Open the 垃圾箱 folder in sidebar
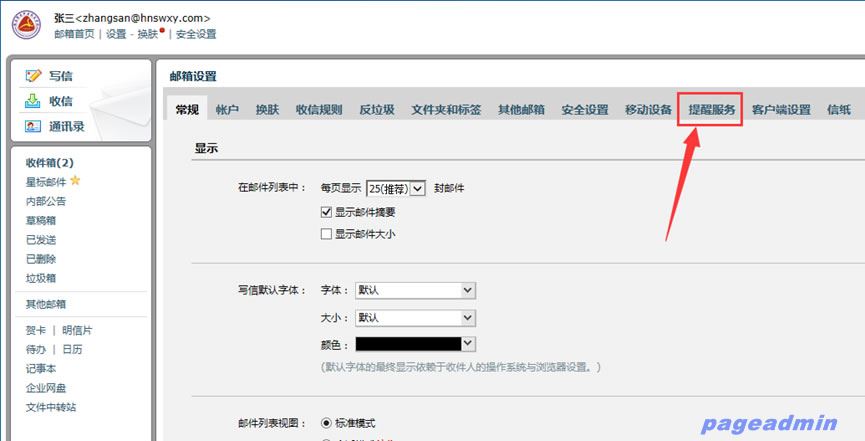 (41, 278)
